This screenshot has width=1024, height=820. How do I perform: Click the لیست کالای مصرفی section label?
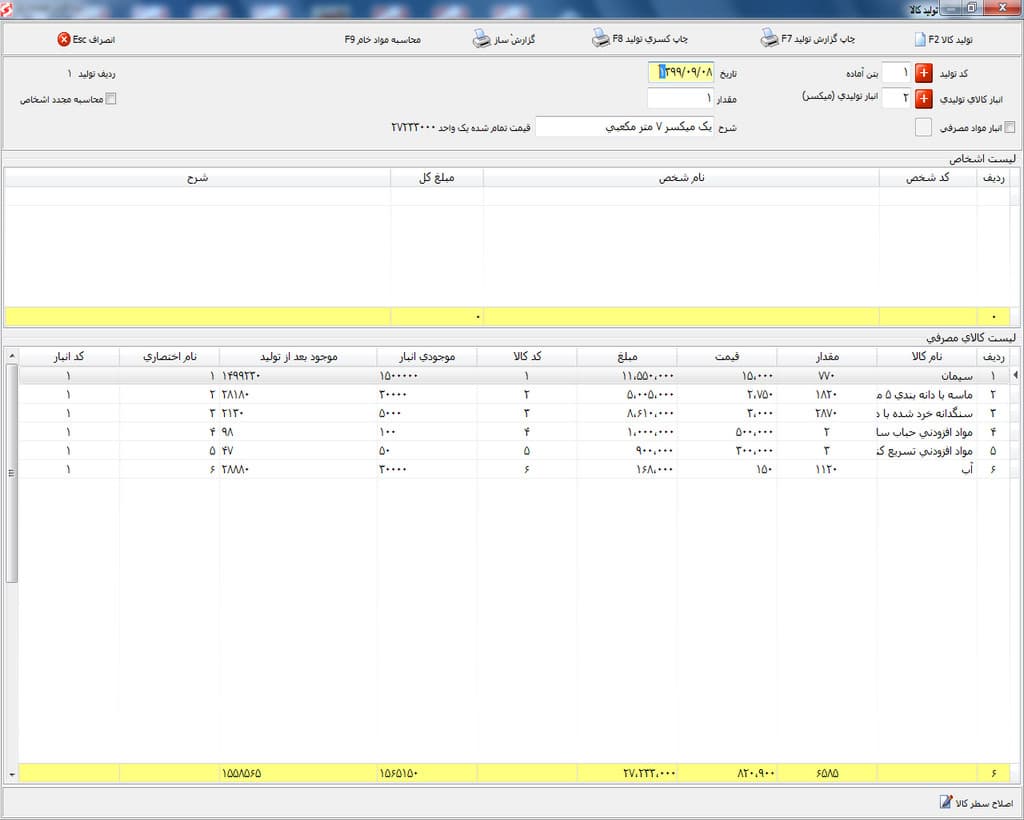tap(970, 338)
